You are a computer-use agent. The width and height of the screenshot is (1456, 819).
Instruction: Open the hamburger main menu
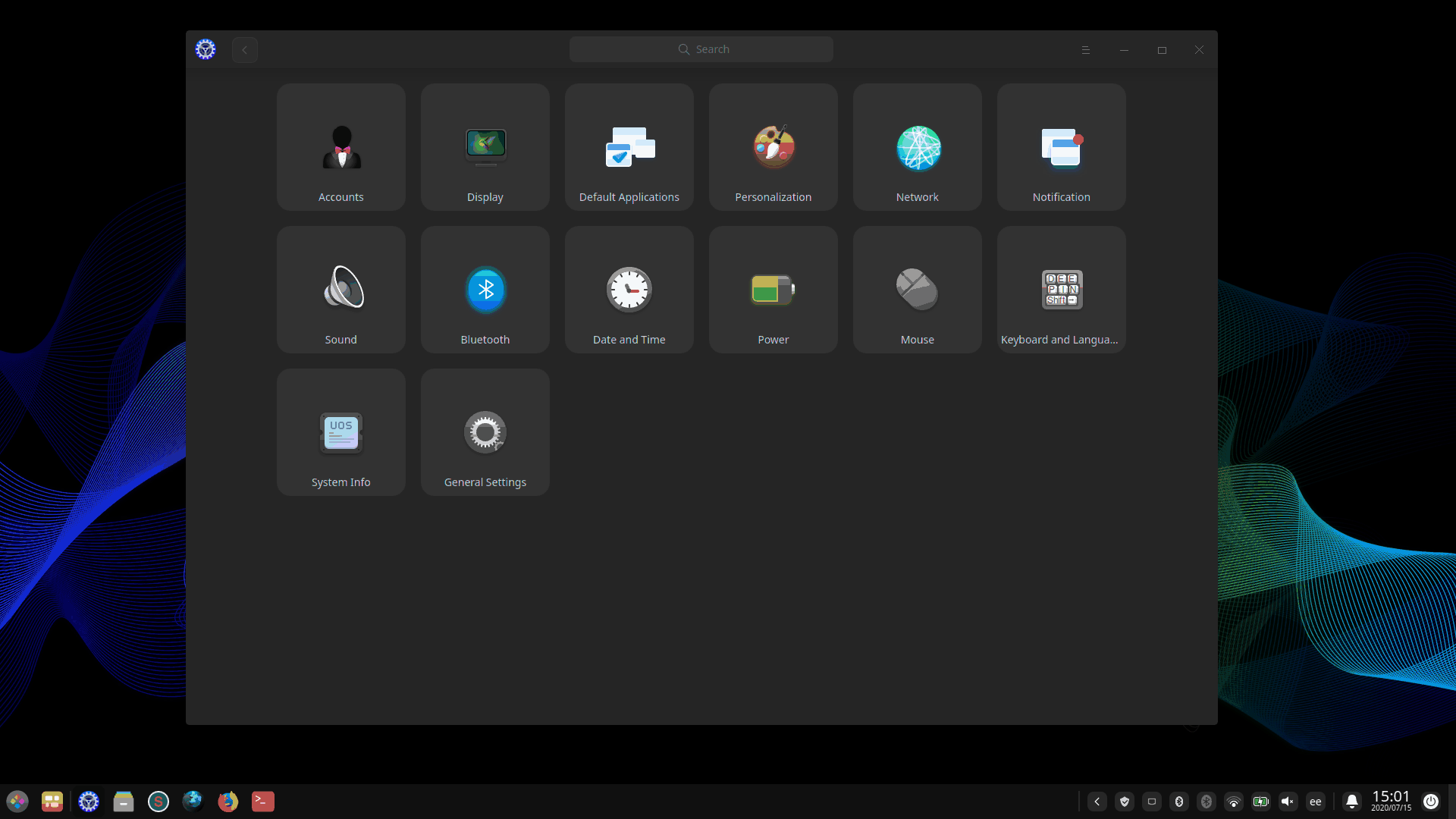click(x=1086, y=50)
